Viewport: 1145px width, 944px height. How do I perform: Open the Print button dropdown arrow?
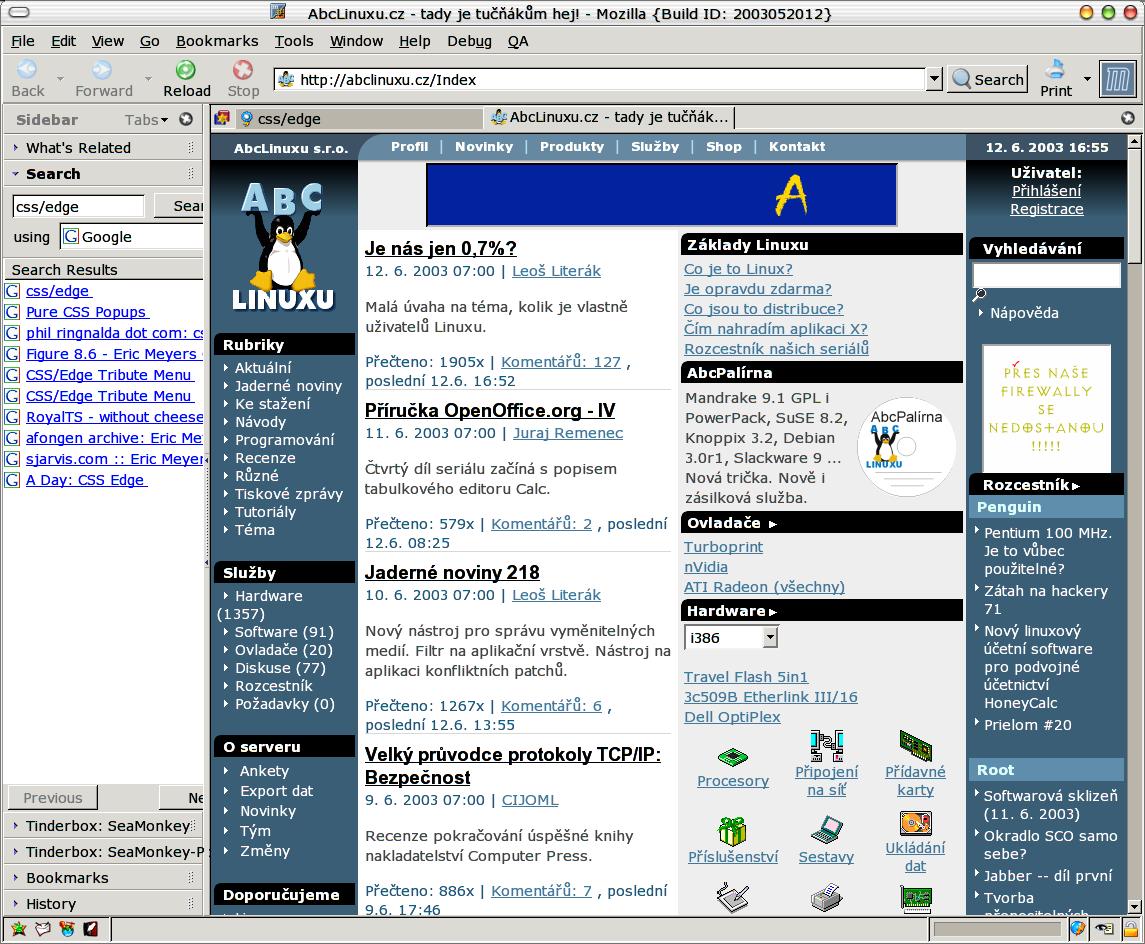(1087, 79)
